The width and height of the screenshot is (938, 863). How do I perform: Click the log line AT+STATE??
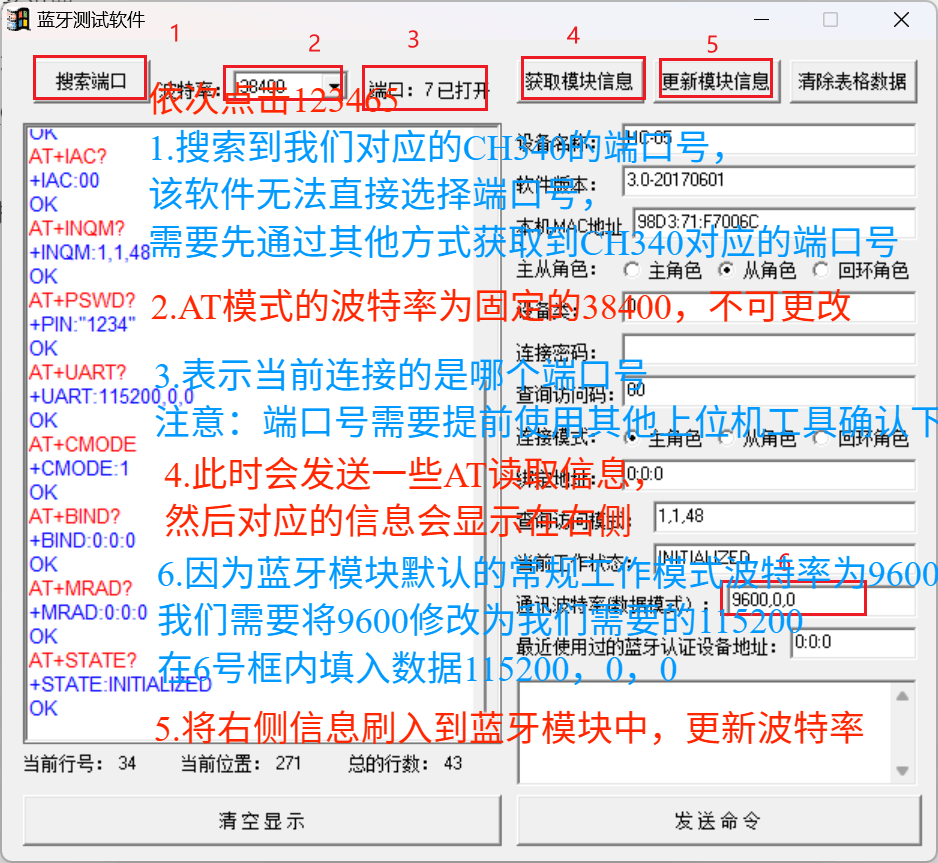83,660
